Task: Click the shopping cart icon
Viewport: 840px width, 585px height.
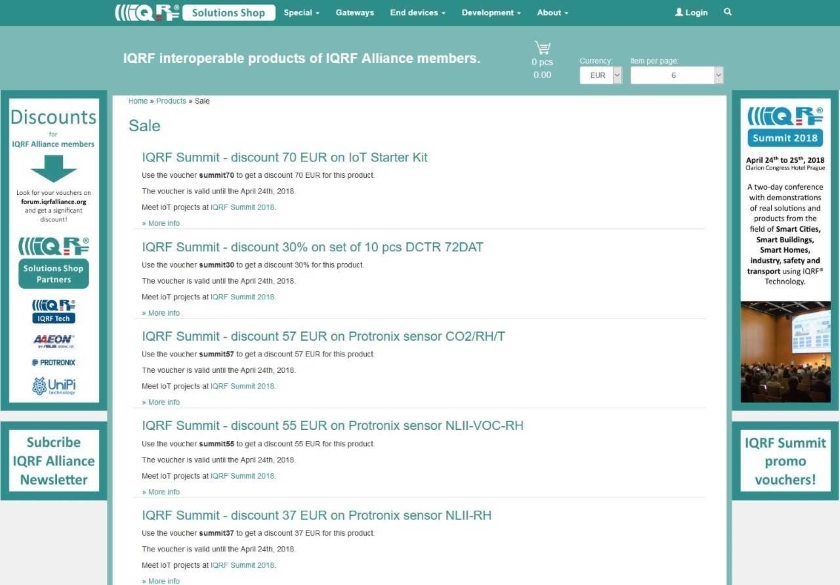Action: click(x=542, y=48)
